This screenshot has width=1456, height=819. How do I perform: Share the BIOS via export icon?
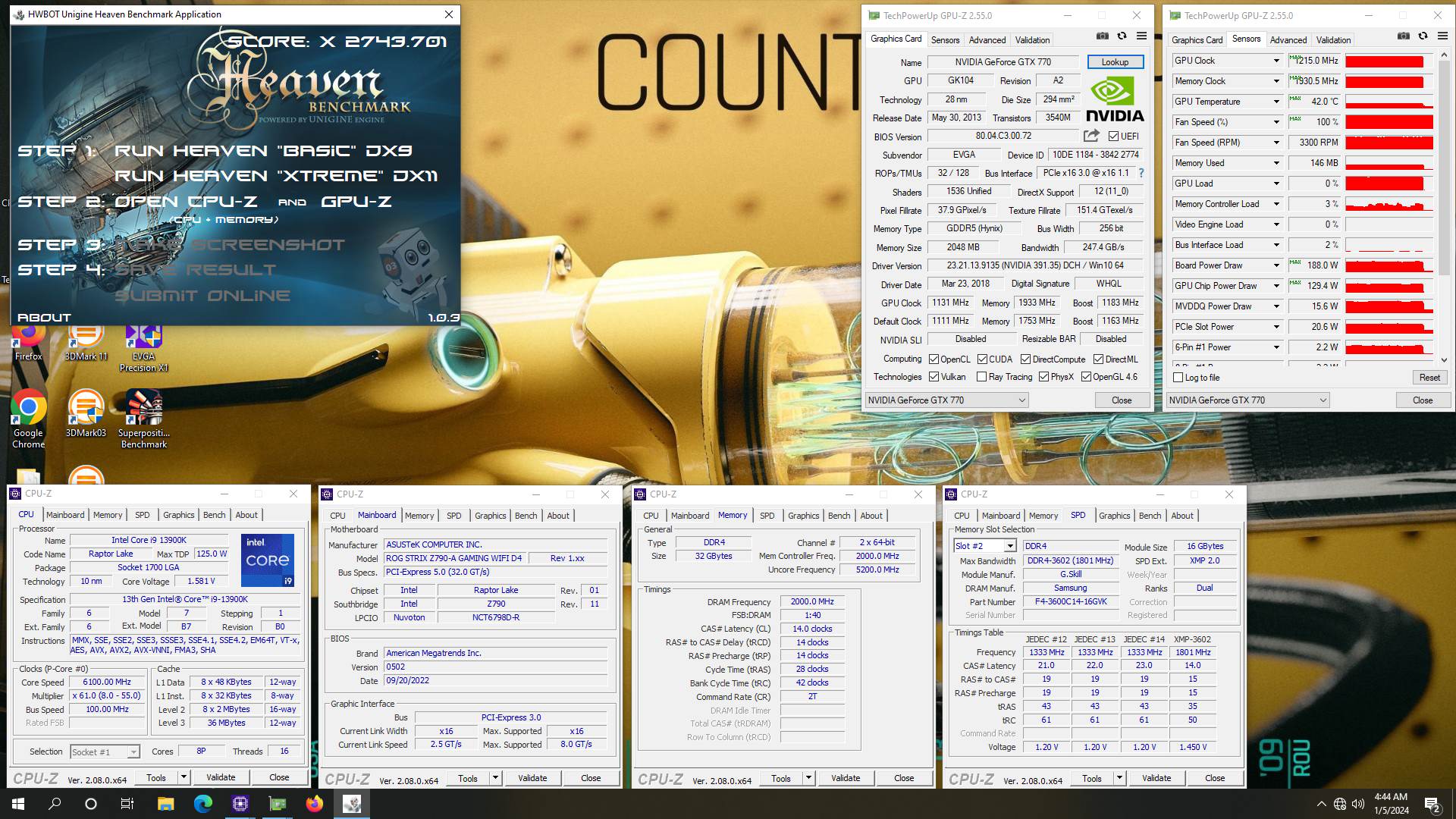pos(1091,136)
